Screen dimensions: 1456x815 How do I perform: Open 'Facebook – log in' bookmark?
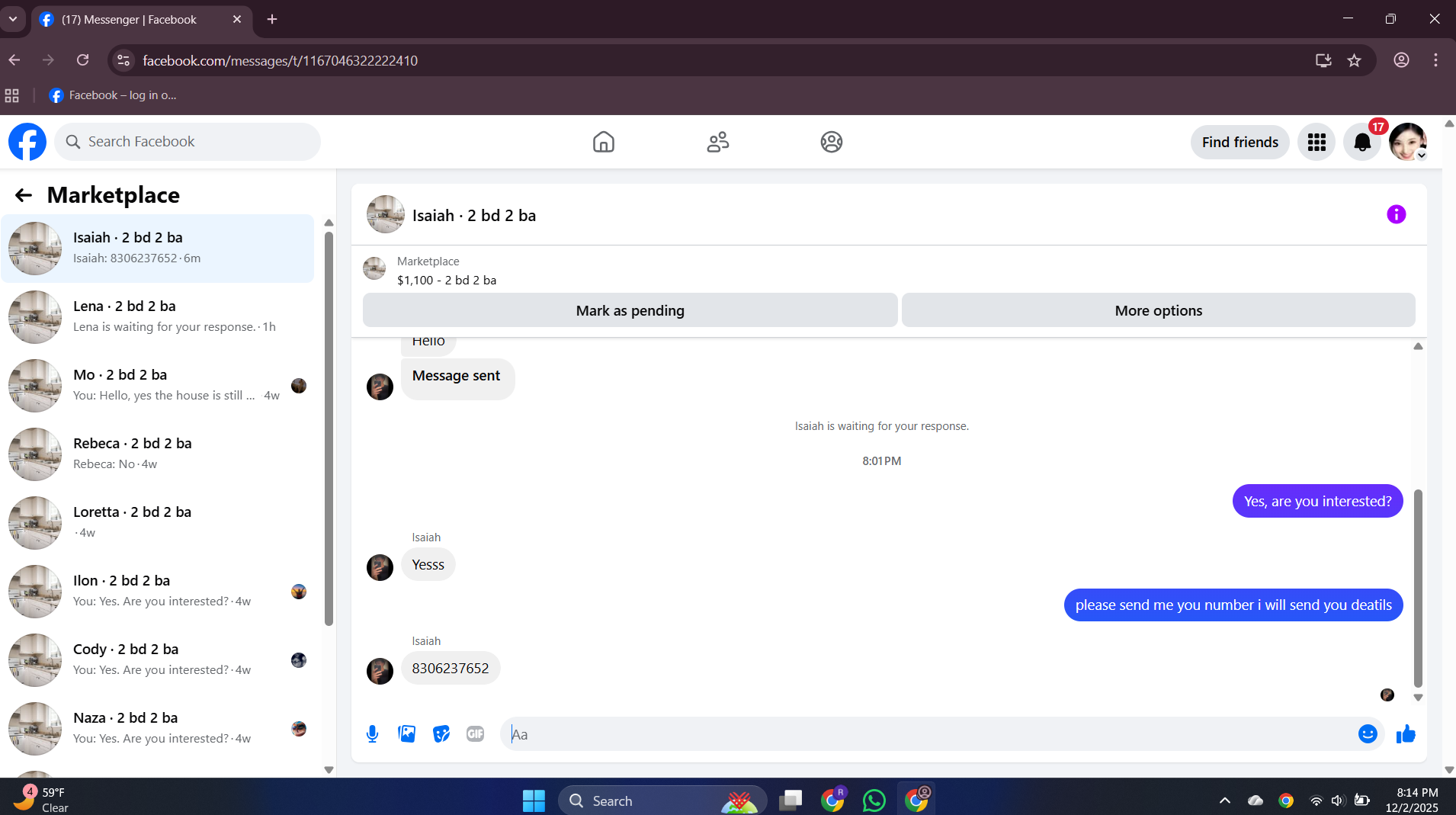[113, 95]
